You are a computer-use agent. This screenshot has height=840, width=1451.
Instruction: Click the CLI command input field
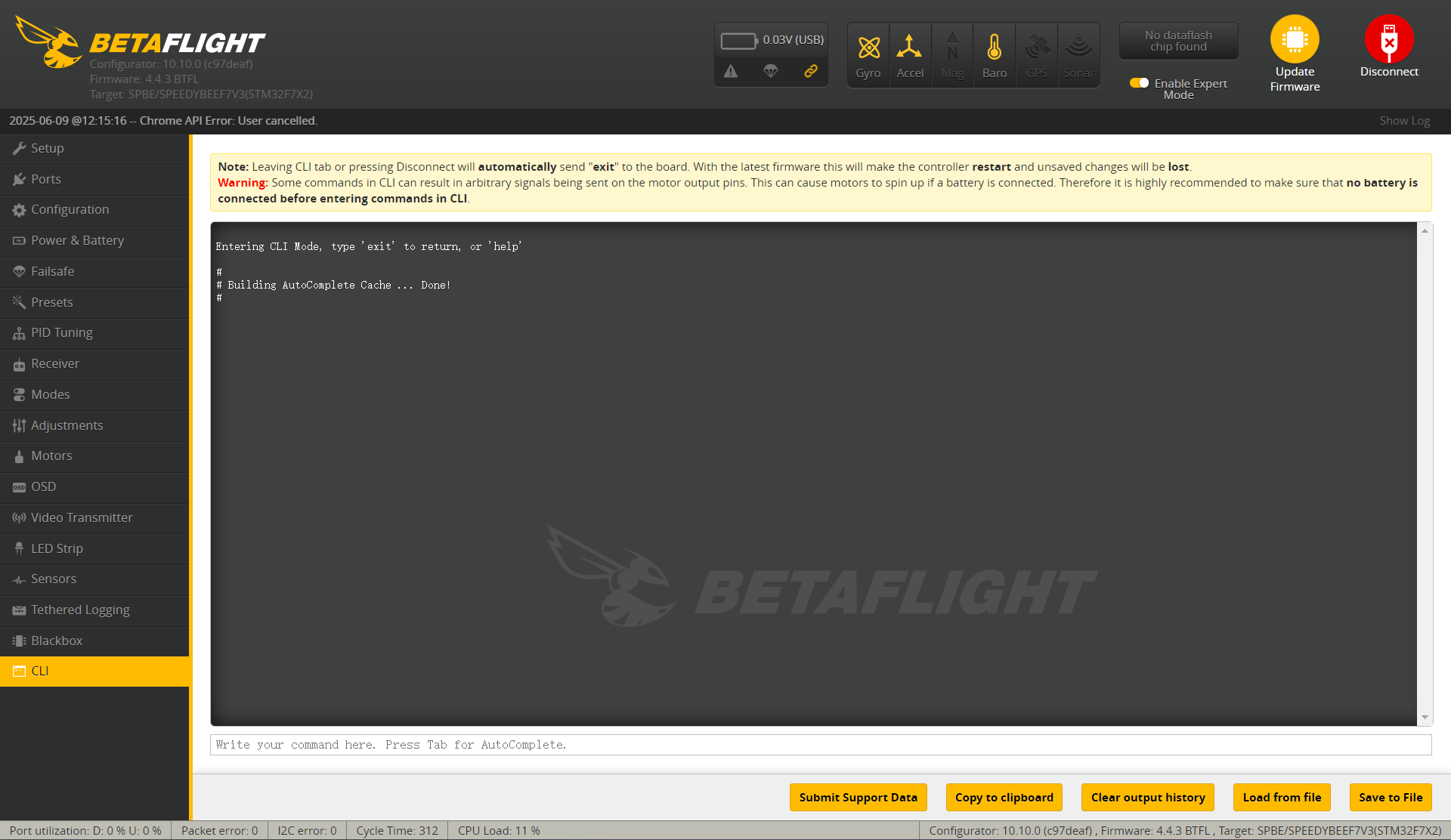pyautogui.click(x=821, y=745)
